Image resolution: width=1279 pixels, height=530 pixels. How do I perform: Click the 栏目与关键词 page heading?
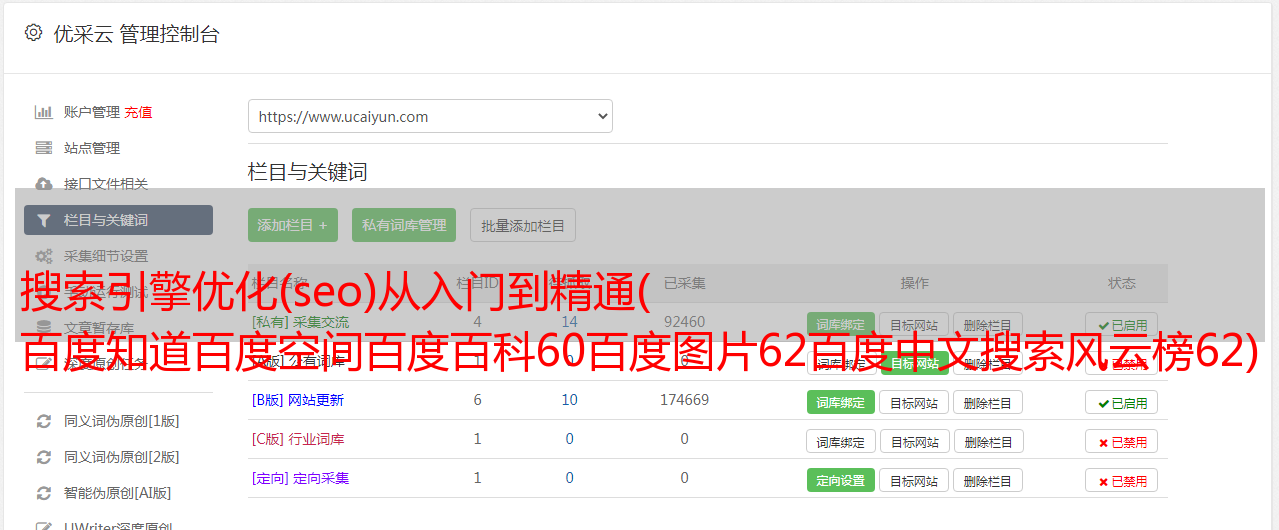(x=308, y=172)
